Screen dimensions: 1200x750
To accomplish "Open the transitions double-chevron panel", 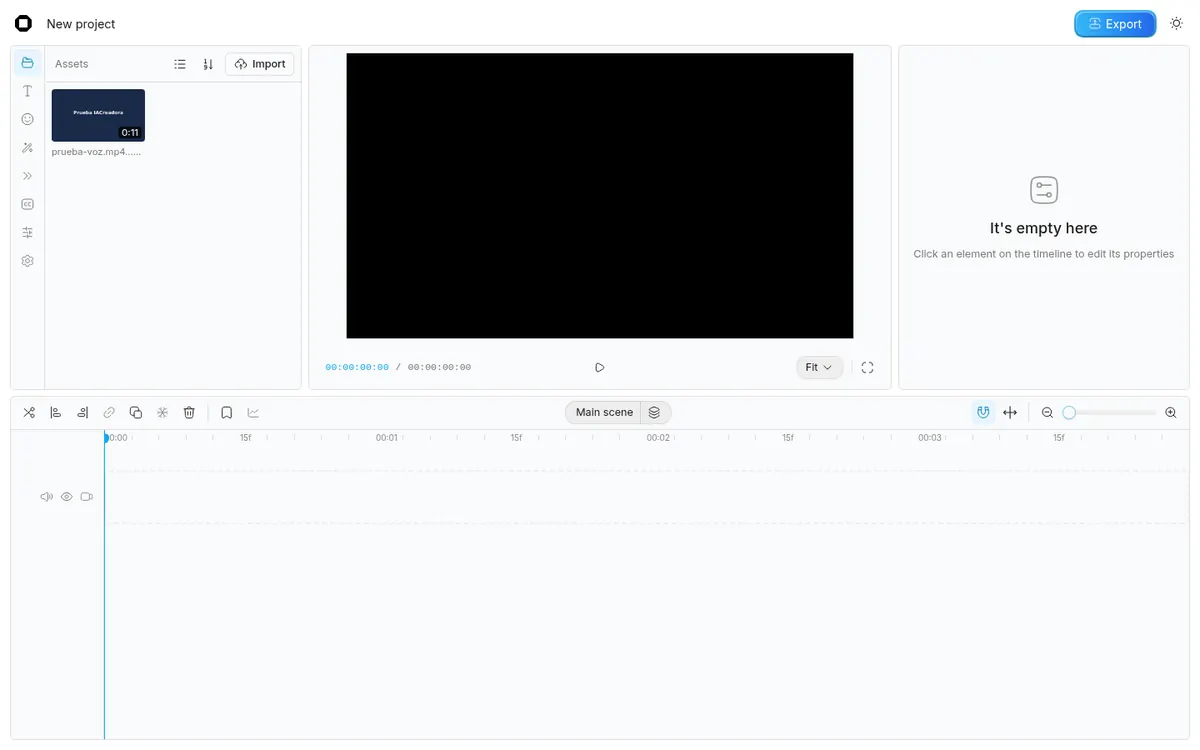I will (x=28, y=176).
